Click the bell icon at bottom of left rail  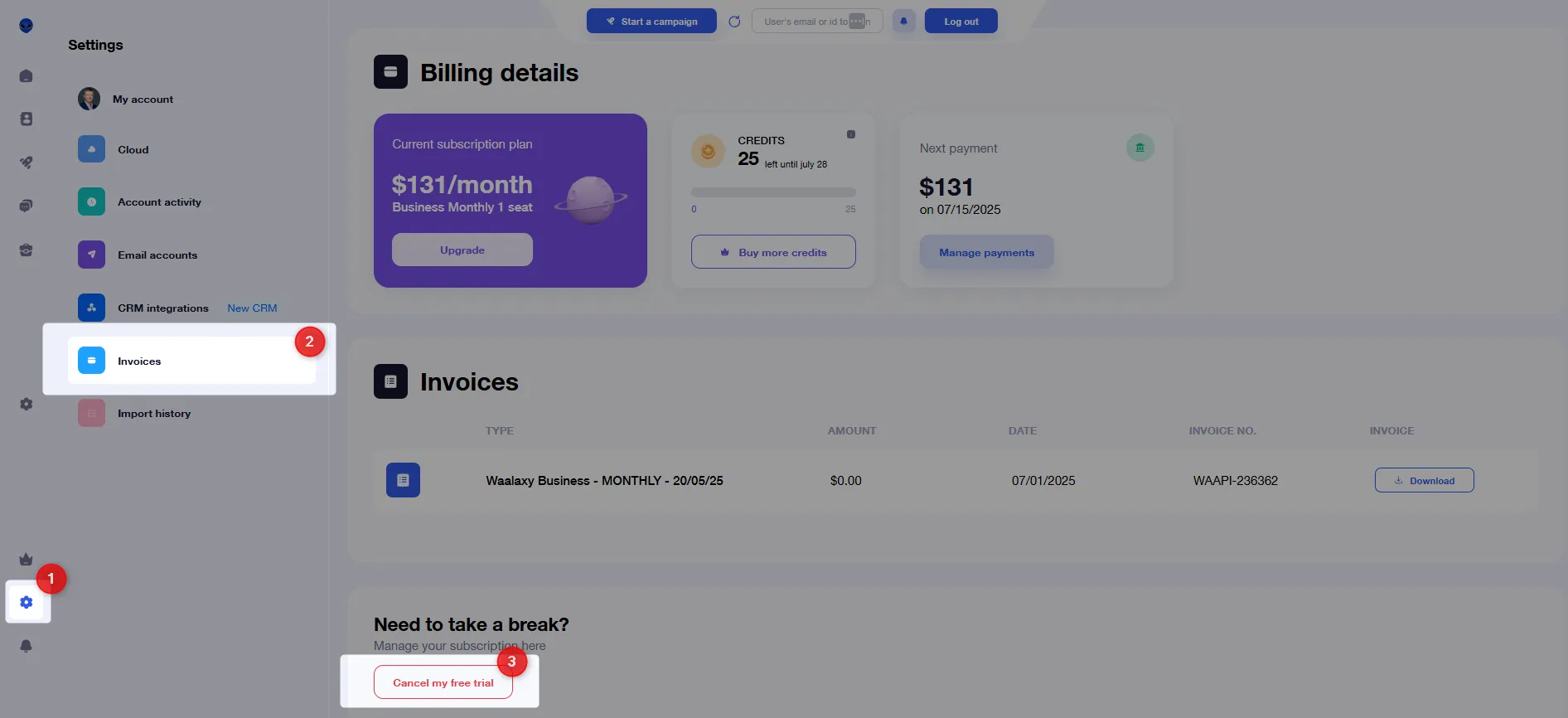[x=27, y=646]
